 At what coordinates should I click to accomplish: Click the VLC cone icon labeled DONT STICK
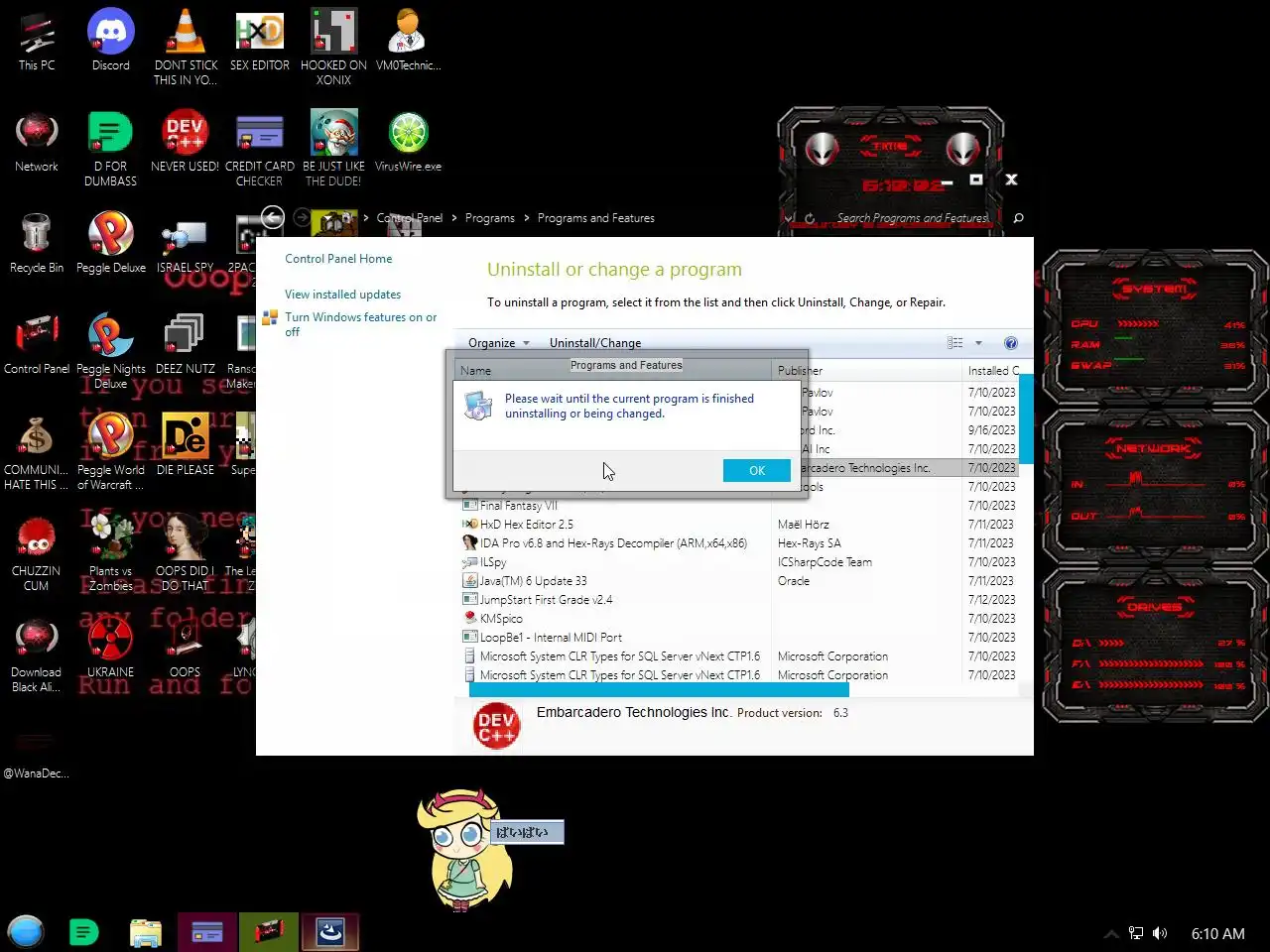tap(186, 47)
